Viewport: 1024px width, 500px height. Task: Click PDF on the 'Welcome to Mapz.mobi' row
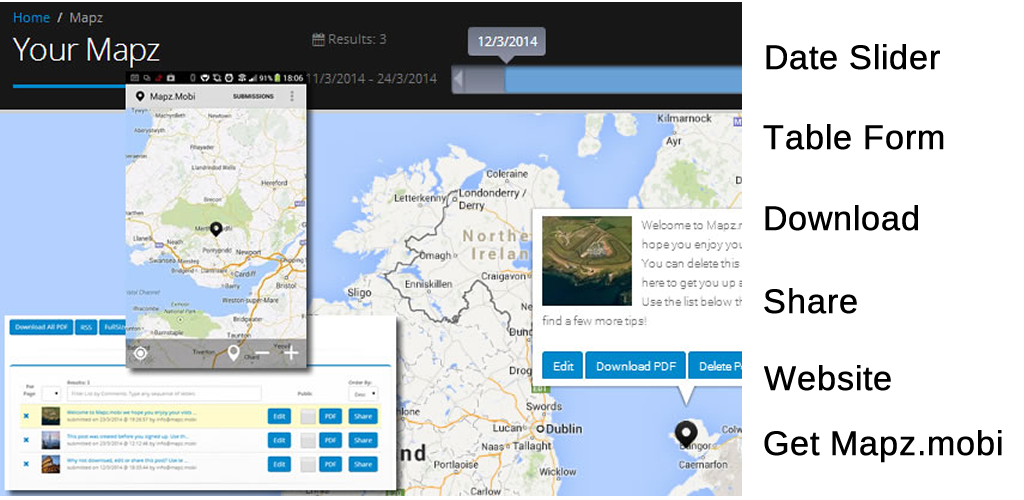pyautogui.click(x=330, y=416)
